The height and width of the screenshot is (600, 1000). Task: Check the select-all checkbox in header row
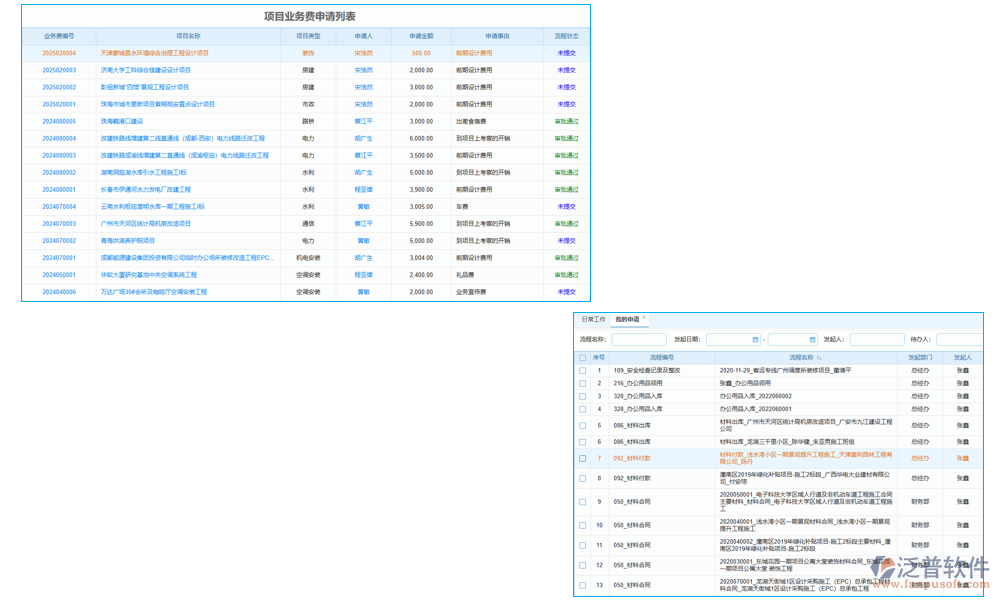tap(582, 357)
